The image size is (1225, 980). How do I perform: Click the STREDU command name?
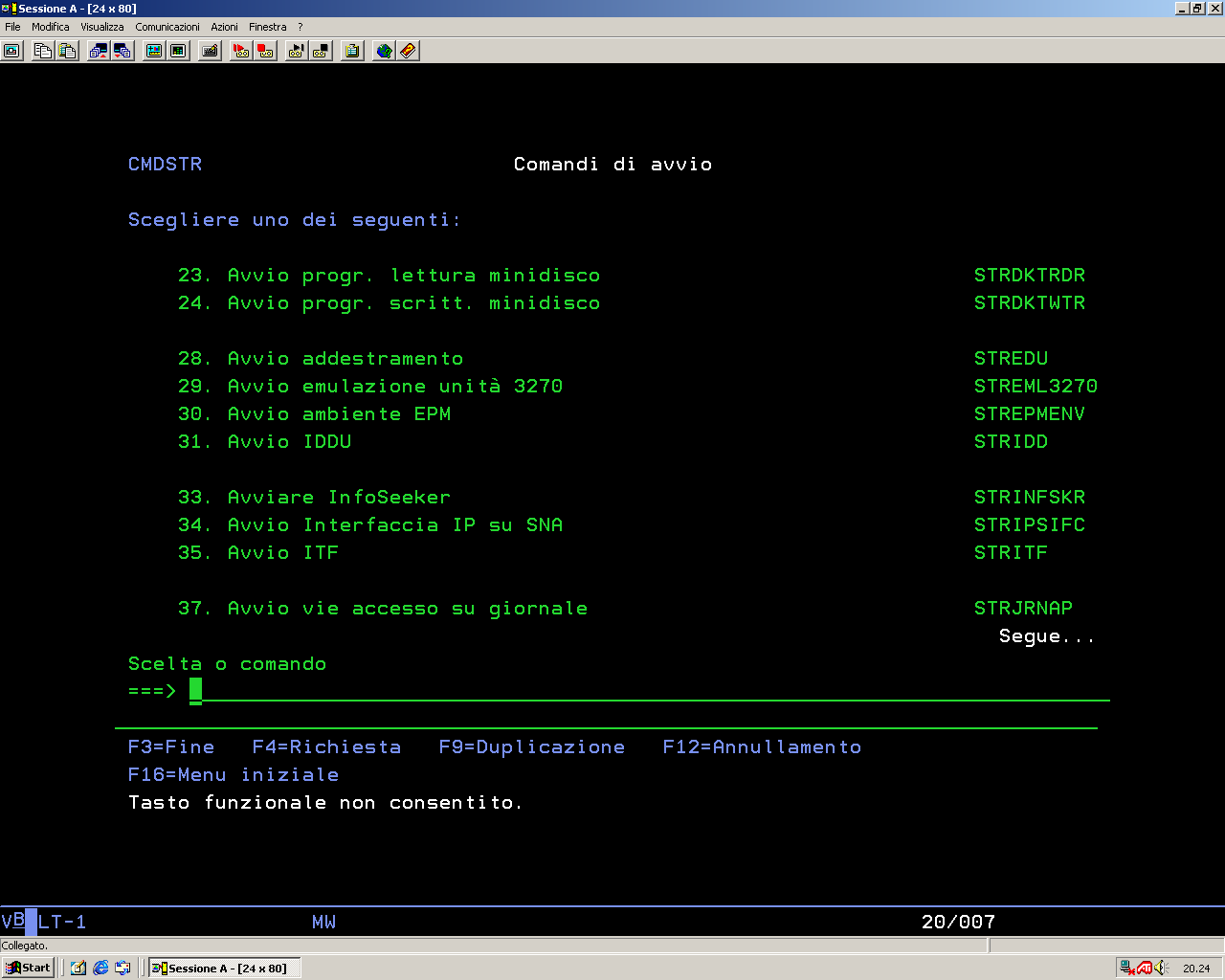[1012, 359]
